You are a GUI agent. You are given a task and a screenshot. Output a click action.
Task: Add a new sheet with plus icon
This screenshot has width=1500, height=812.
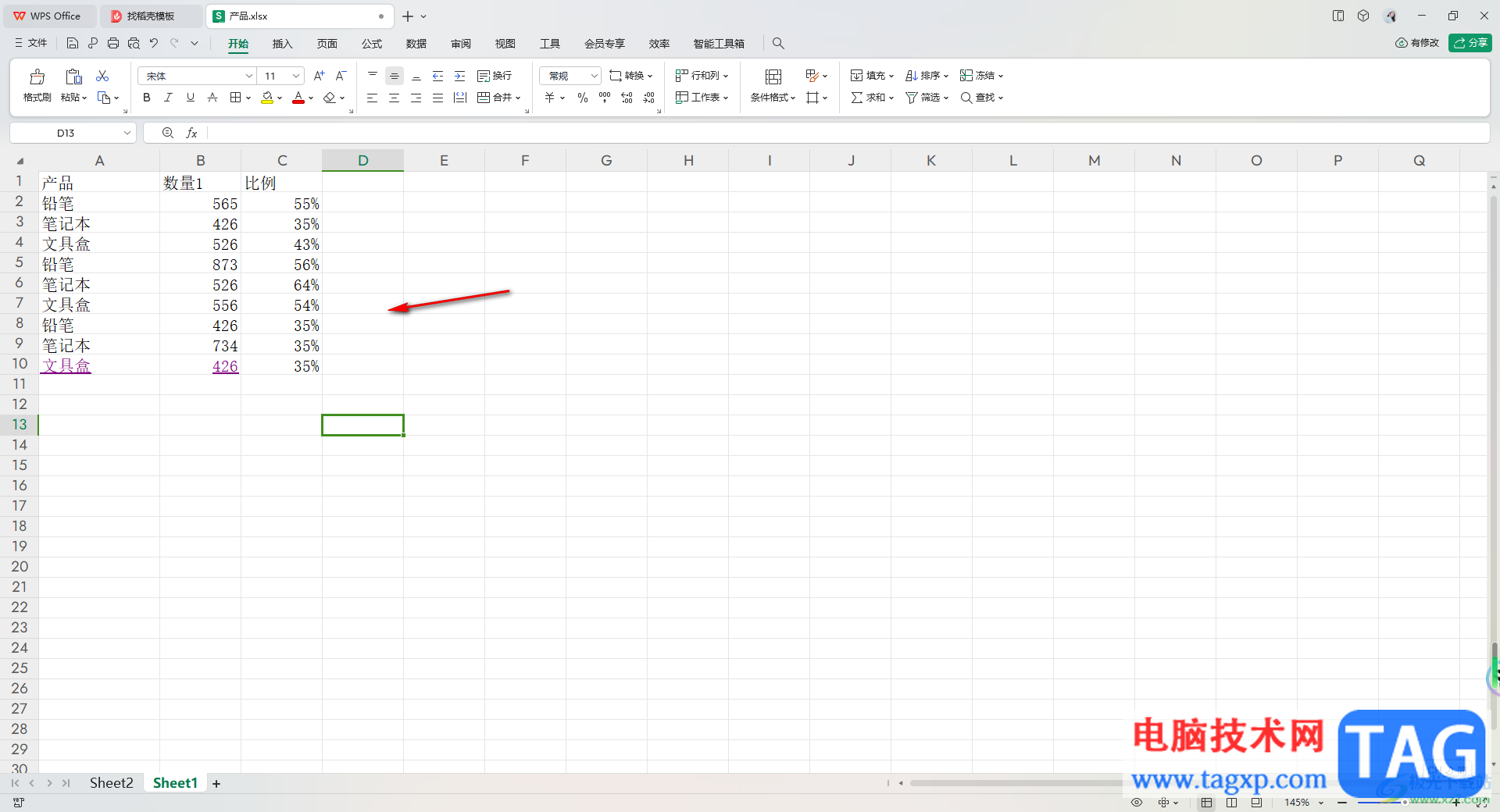click(x=216, y=783)
